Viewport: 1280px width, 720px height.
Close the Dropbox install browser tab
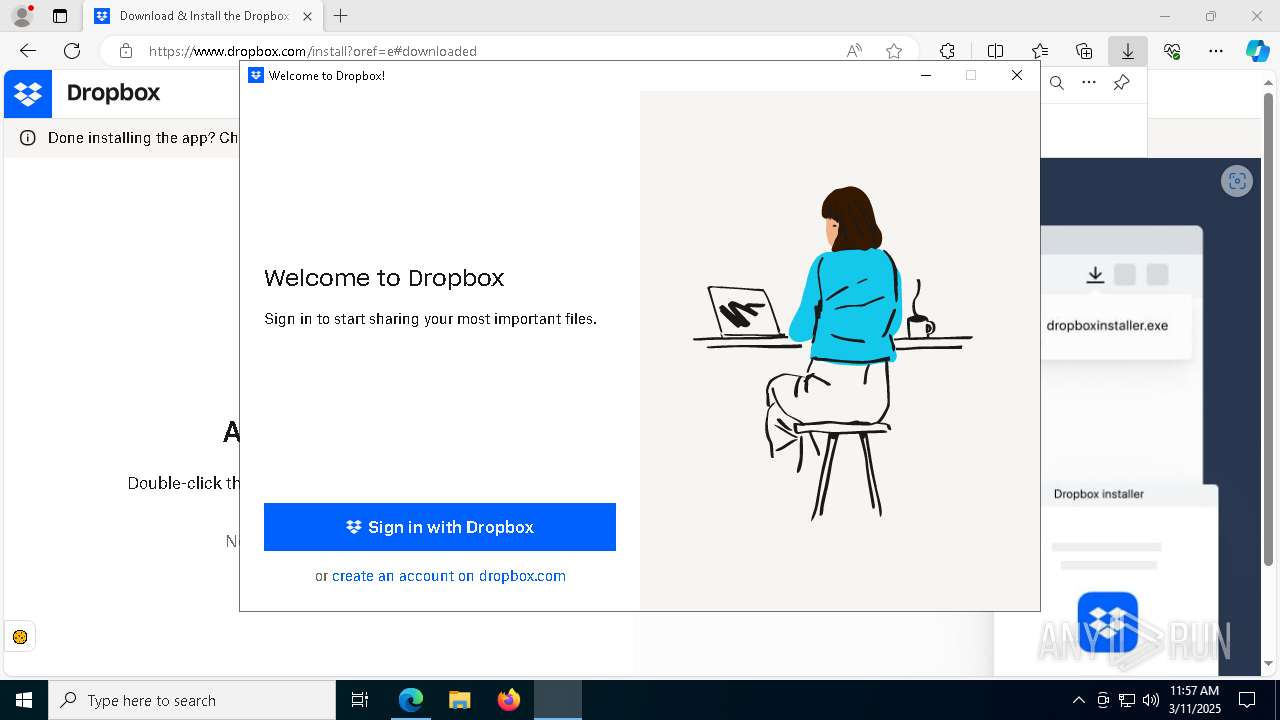[307, 16]
